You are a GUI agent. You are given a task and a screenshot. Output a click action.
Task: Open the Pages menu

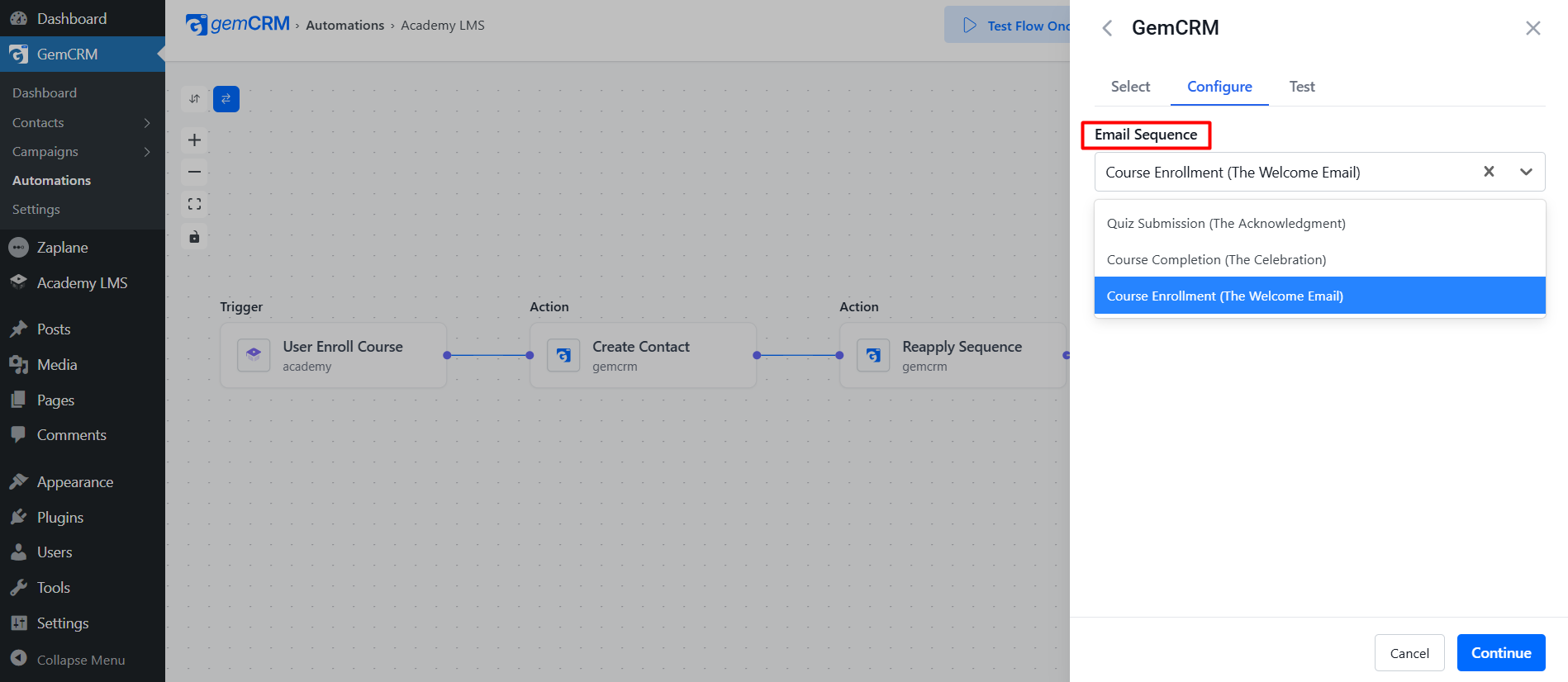[83, 400]
